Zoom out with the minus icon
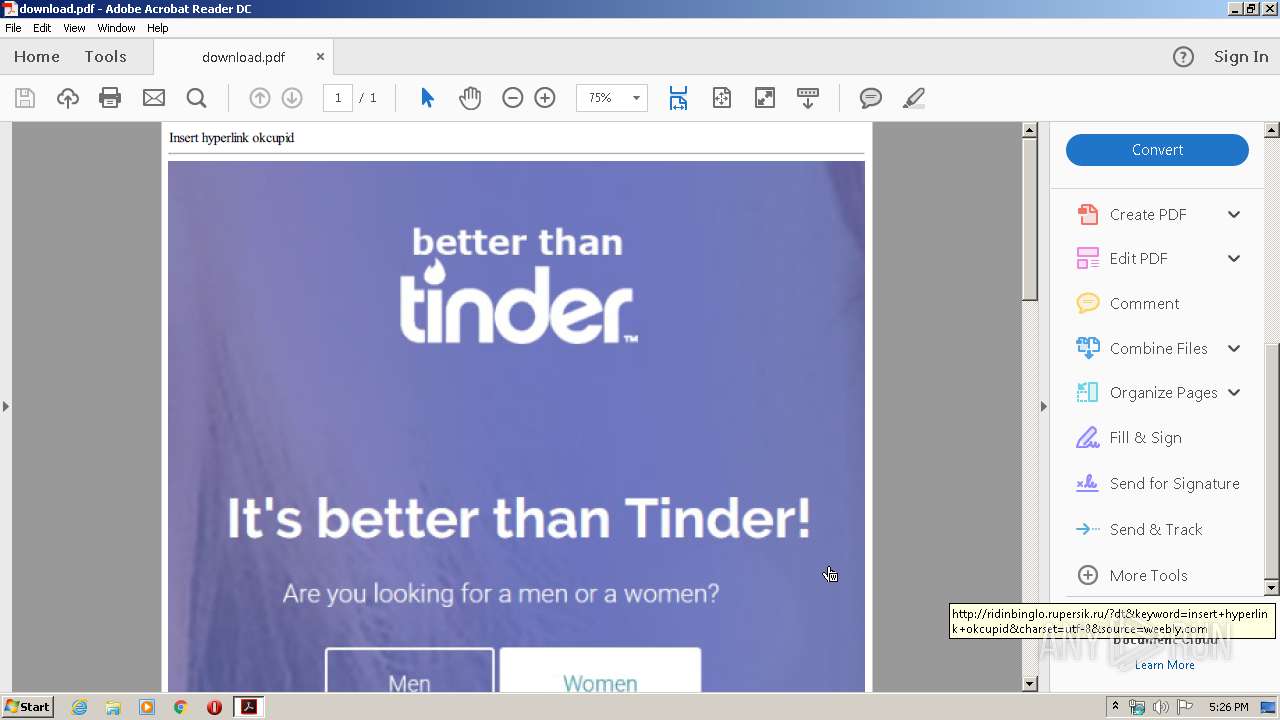The width and height of the screenshot is (1280, 720). pos(513,98)
